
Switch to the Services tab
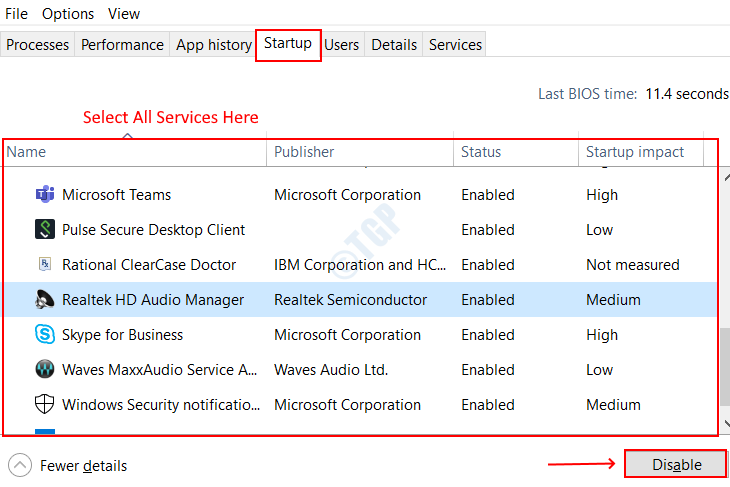455,45
